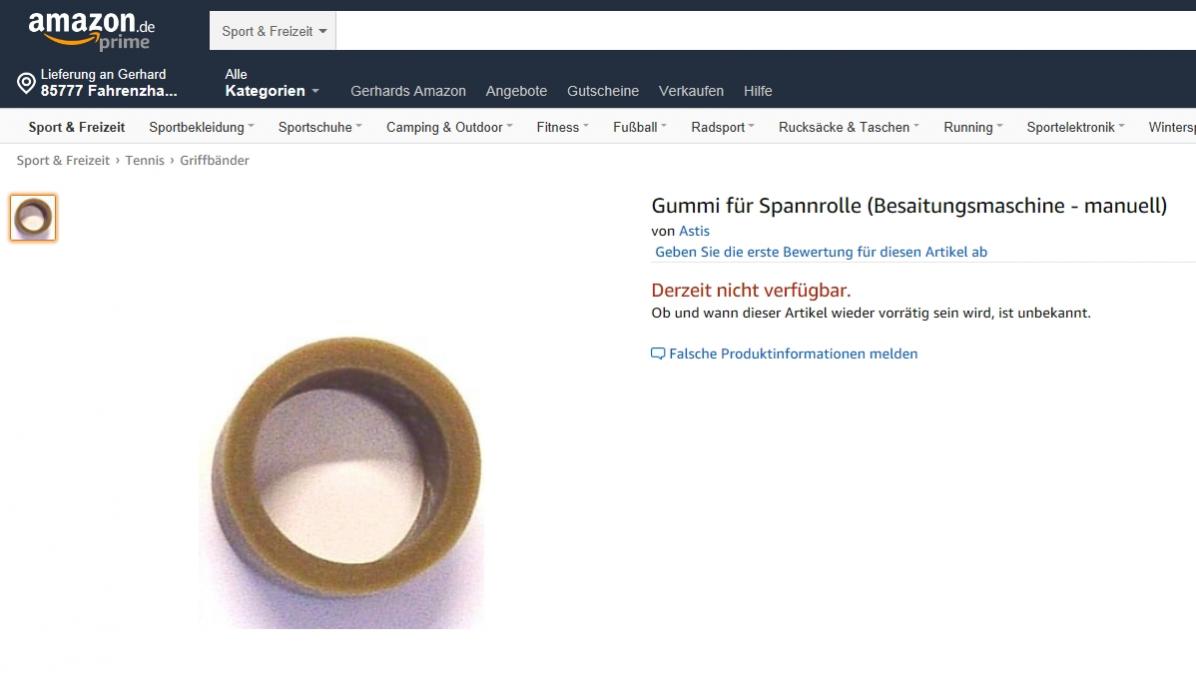Select the rubber ring product thumbnail
1196x683 pixels.
[33, 217]
